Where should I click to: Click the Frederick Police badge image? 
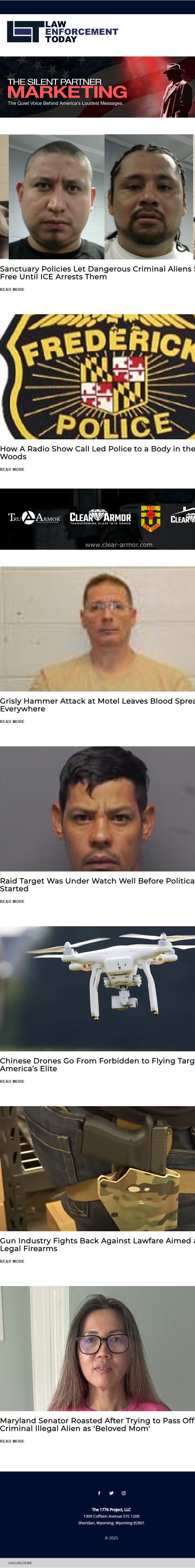[97, 377]
